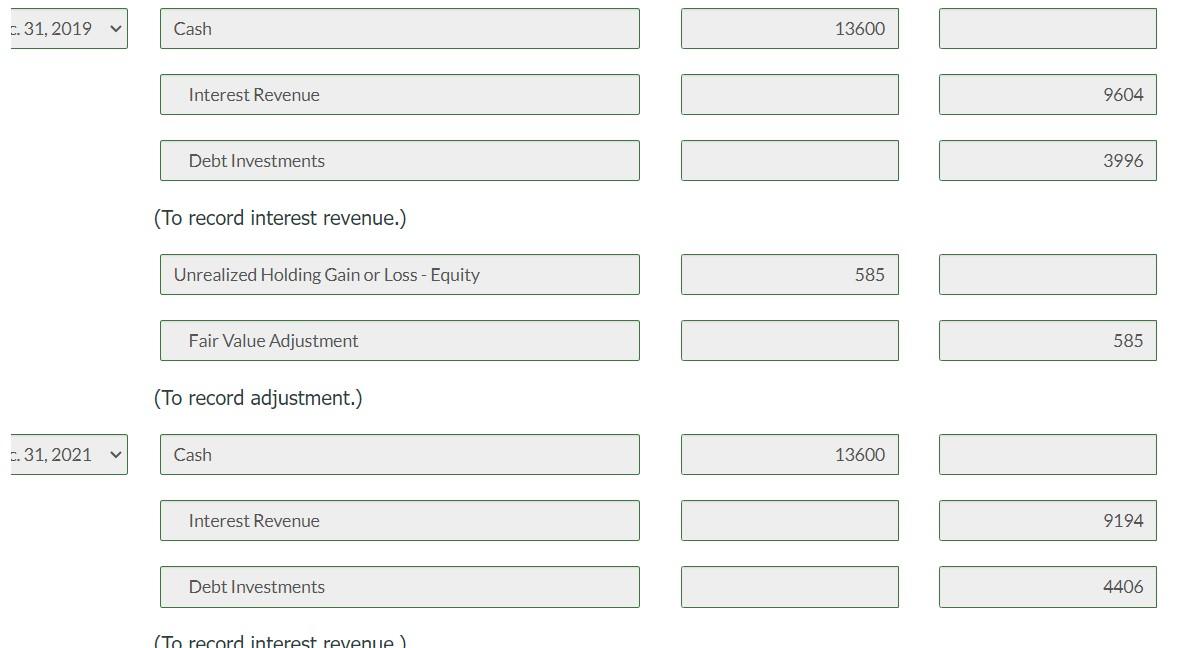
Task: Open the Dec. 31, 2021 date dropdown
Action: coord(60,454)
